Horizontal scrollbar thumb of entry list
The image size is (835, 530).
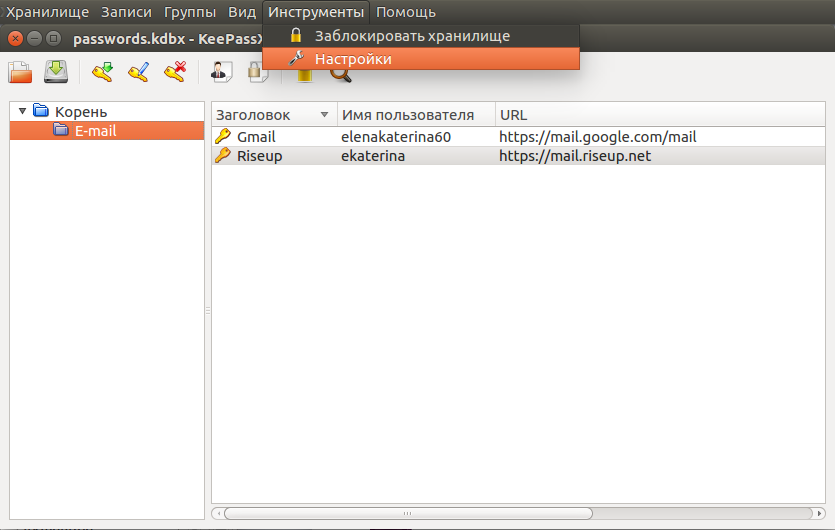[x=408, y=513]
